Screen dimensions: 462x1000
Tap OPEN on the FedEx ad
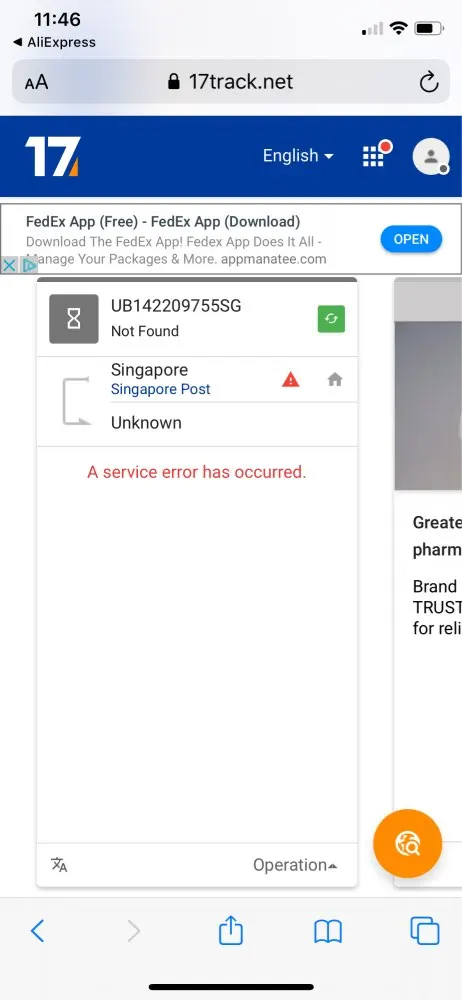411,240
